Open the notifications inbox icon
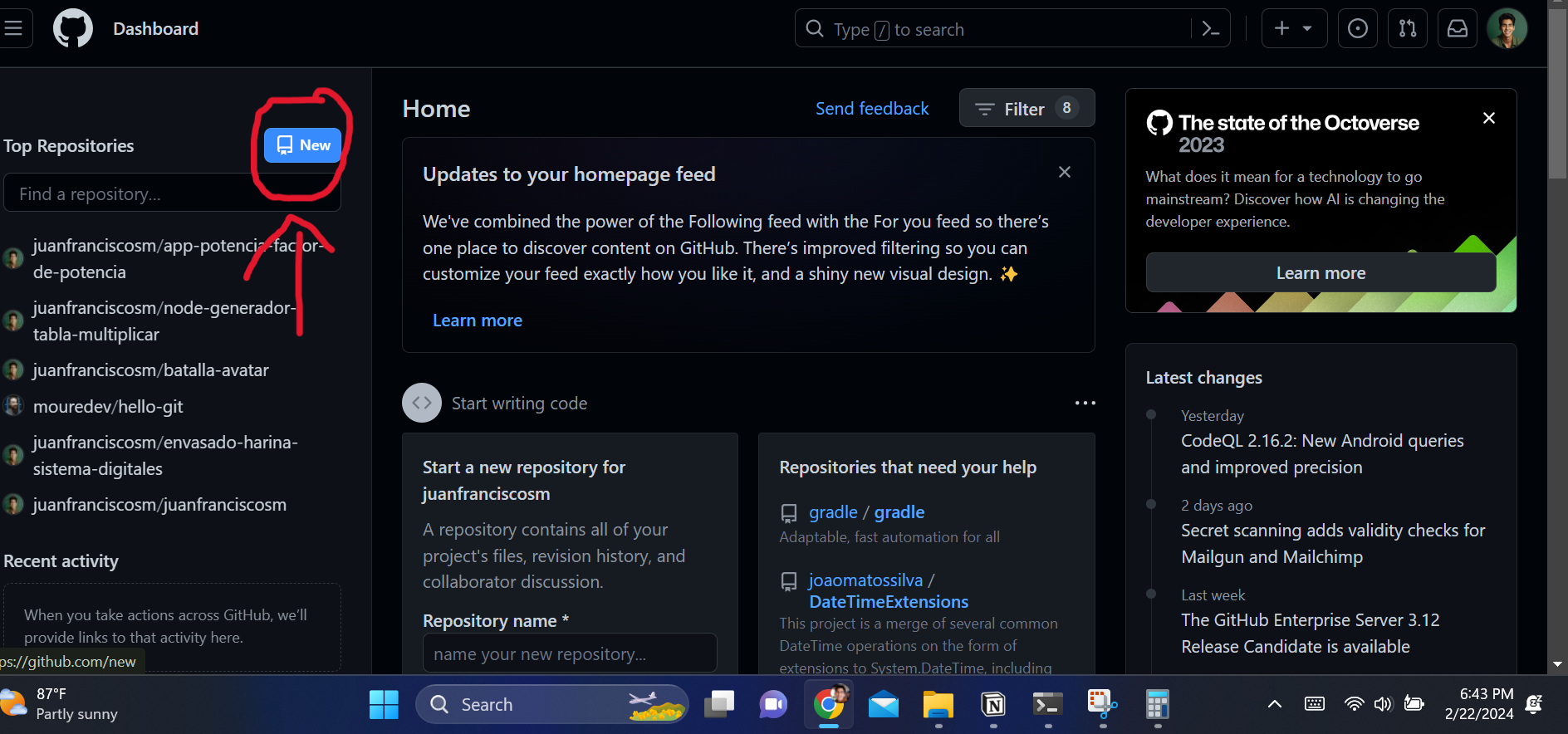The height and width of the screenshot is (734, 1568). 1458,29
